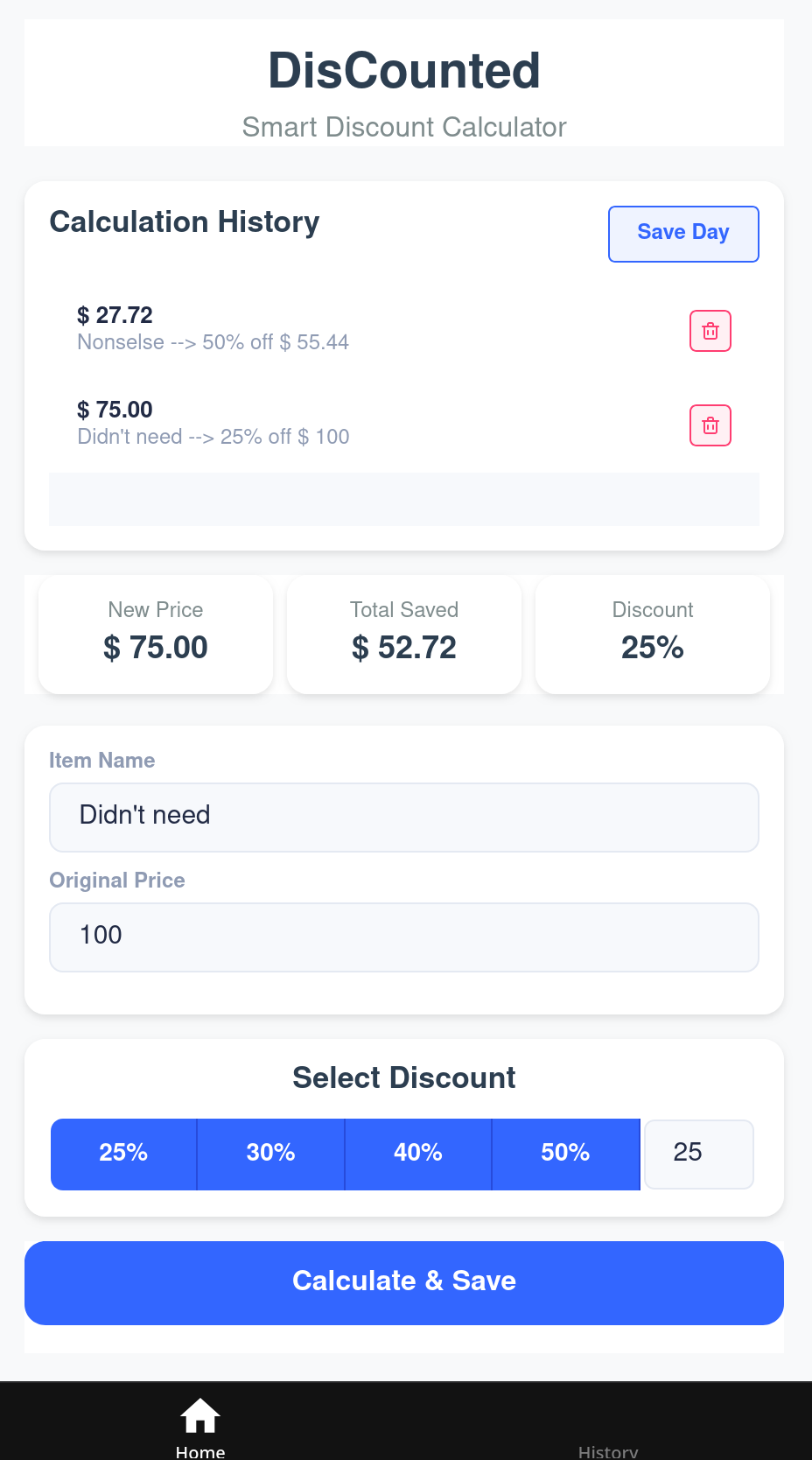Select the 25% discount option

point(123,1154)
